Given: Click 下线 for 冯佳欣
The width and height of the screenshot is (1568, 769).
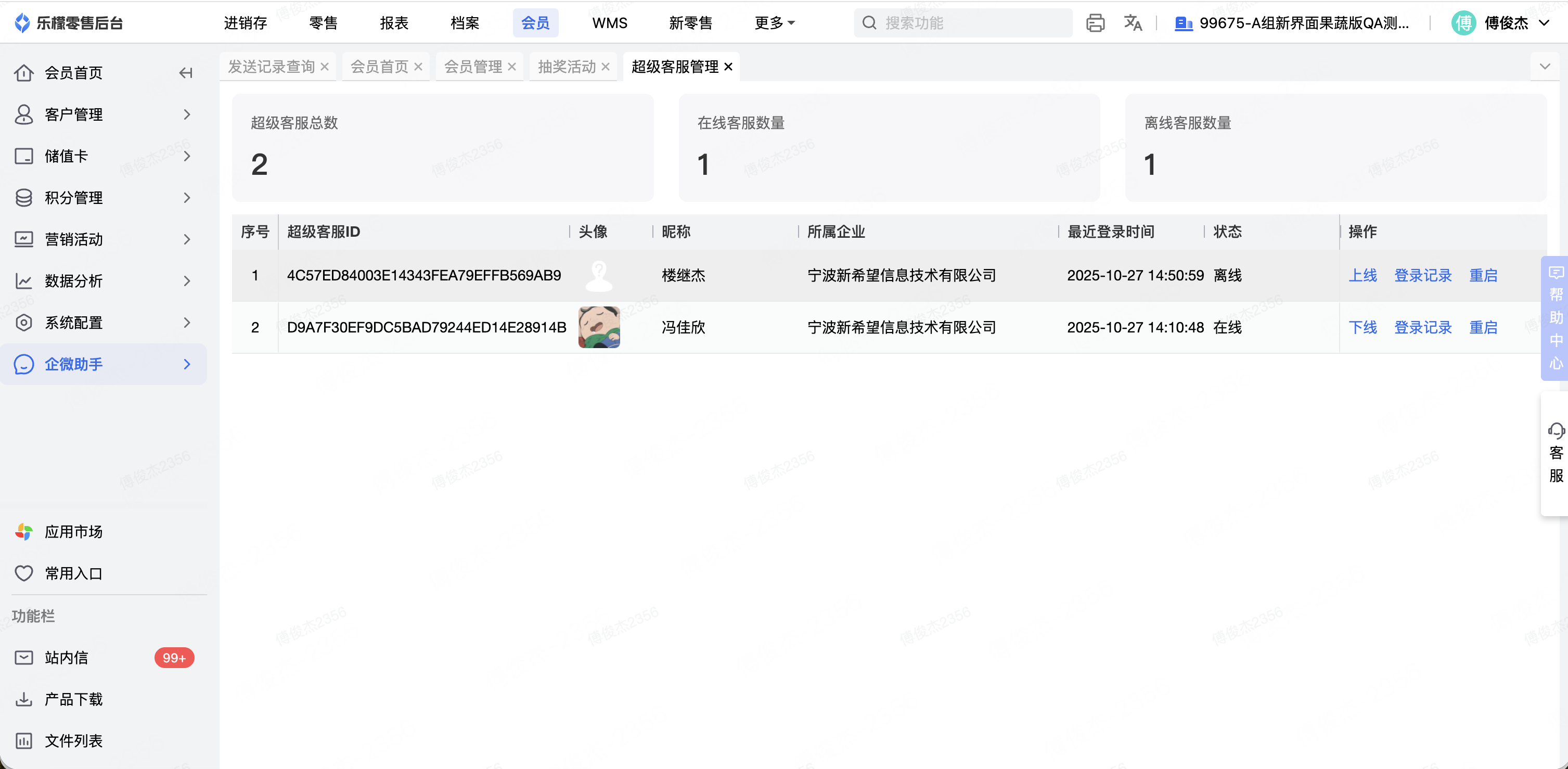Looking at the screenshot, I should click(x=1363, y=328).
